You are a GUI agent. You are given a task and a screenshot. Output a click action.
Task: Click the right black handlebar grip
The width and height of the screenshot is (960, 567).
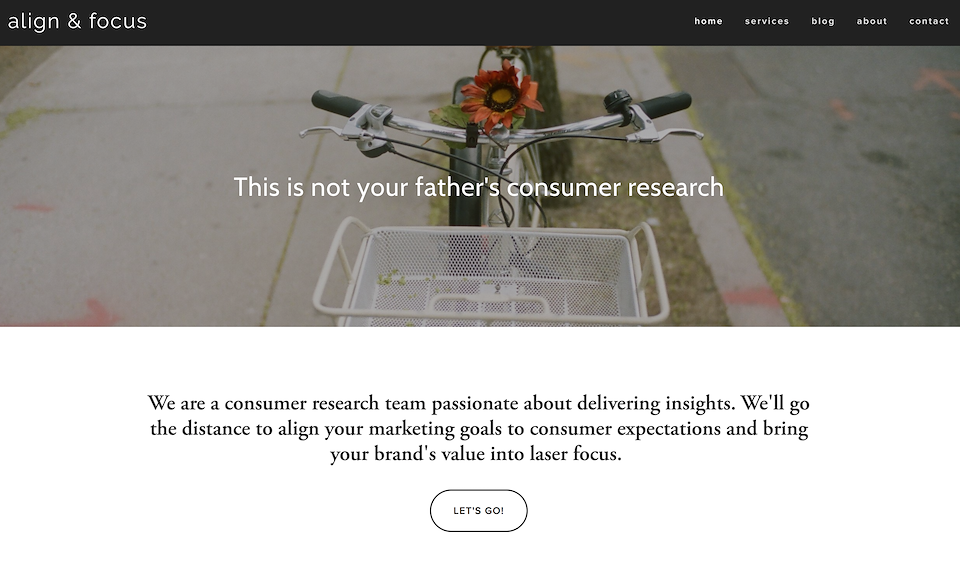(664, 104)
